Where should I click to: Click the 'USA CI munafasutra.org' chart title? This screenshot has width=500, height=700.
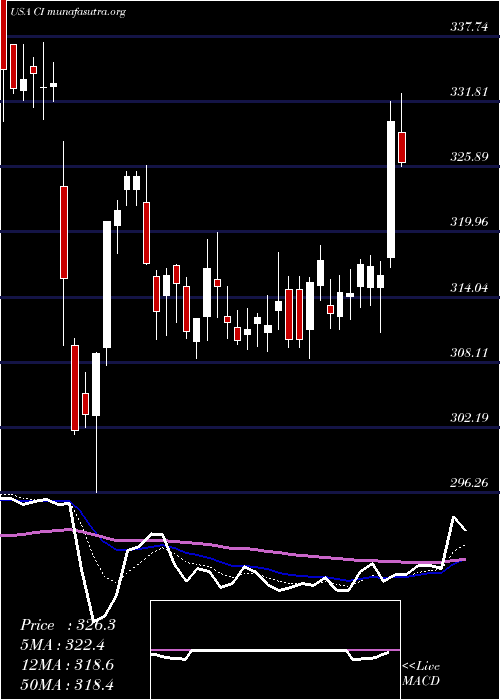[68, 12]
